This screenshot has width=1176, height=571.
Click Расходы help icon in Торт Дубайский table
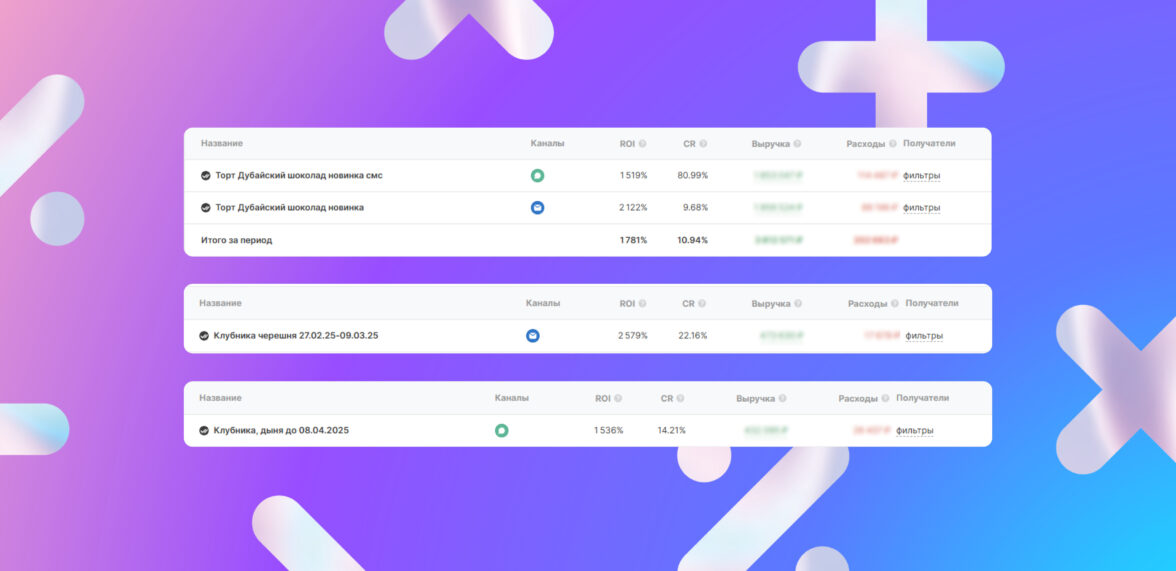(x=892, y=143)
